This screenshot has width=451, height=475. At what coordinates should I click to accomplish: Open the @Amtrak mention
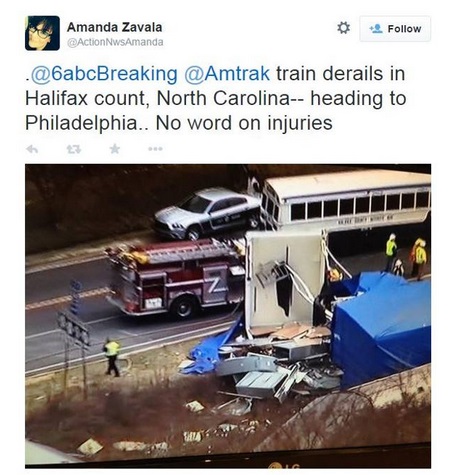click(227, 74)
